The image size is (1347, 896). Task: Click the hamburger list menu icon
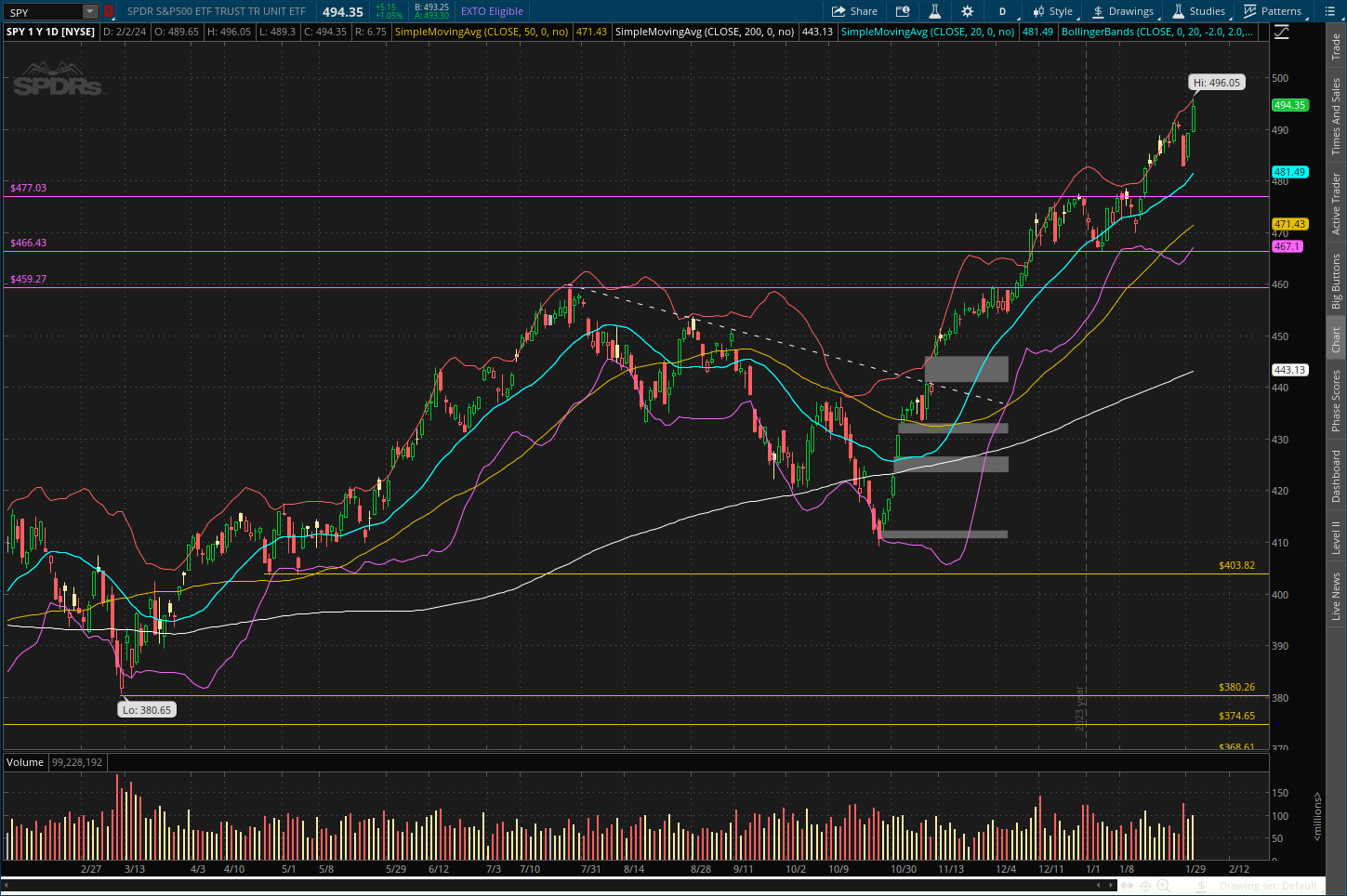tap(1330, 11)
